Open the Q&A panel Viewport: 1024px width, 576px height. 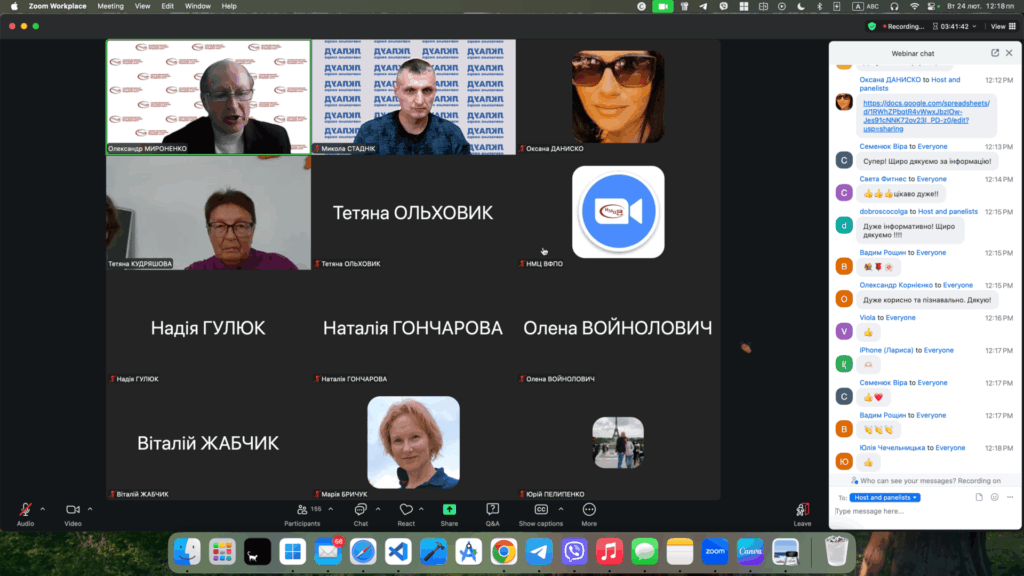492,511
